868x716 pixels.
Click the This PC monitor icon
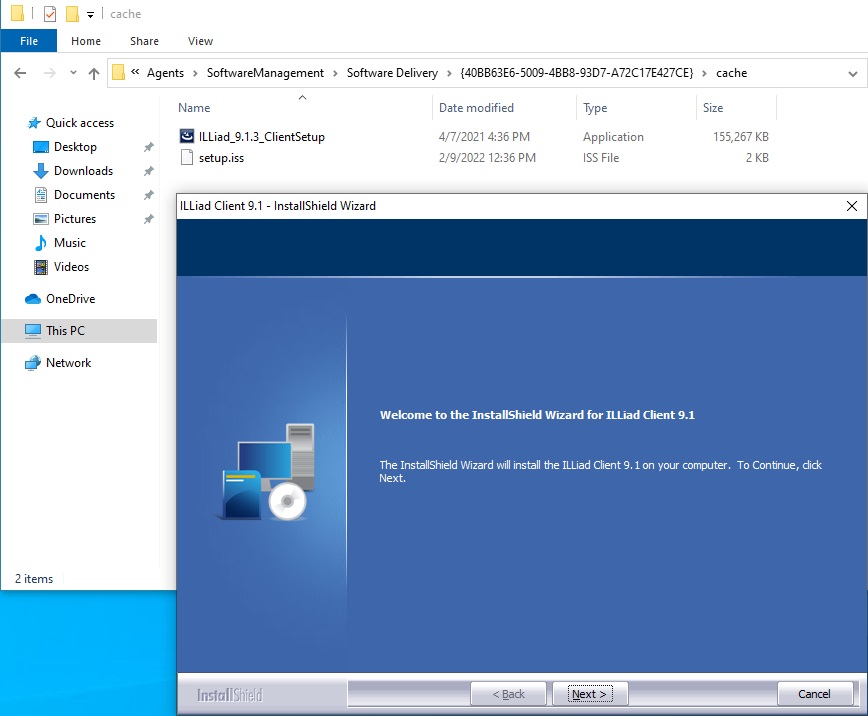pyautogui.click(x=33, y=331)
